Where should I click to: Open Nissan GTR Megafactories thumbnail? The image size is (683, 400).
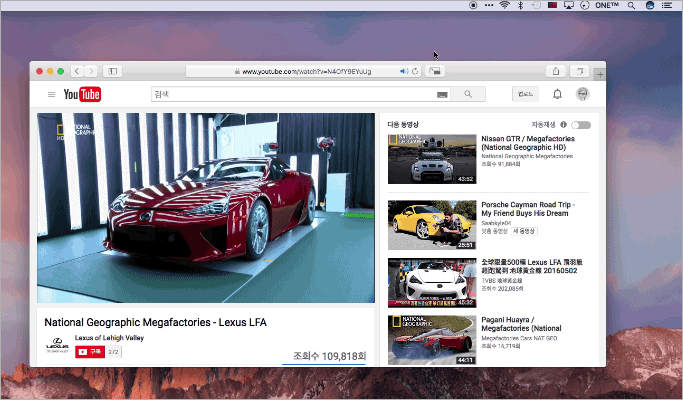(432, 159)
